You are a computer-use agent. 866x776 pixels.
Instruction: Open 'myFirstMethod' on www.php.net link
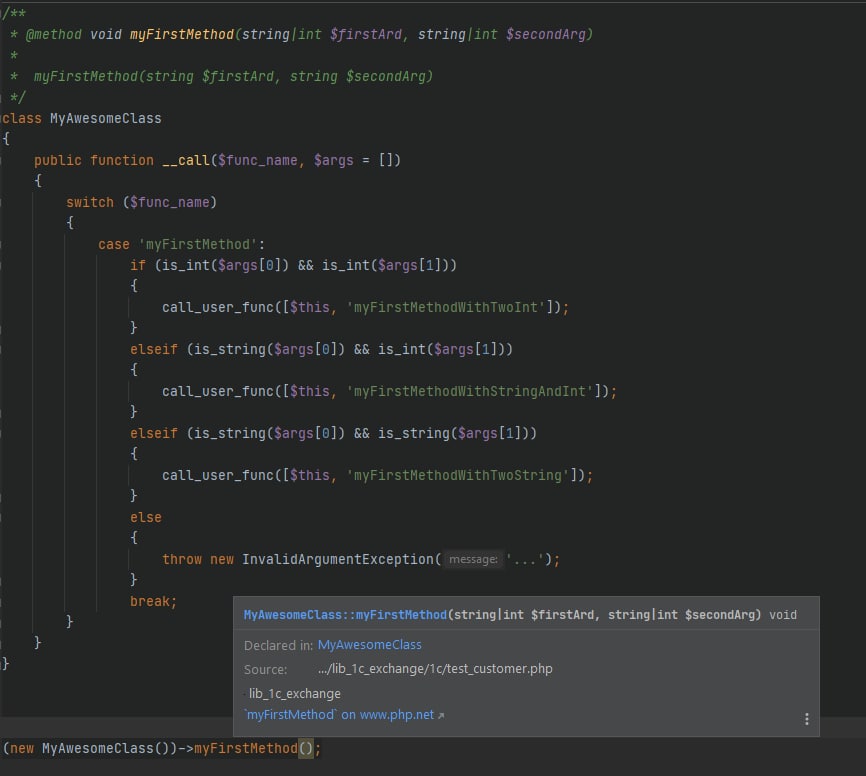point(339,715)
